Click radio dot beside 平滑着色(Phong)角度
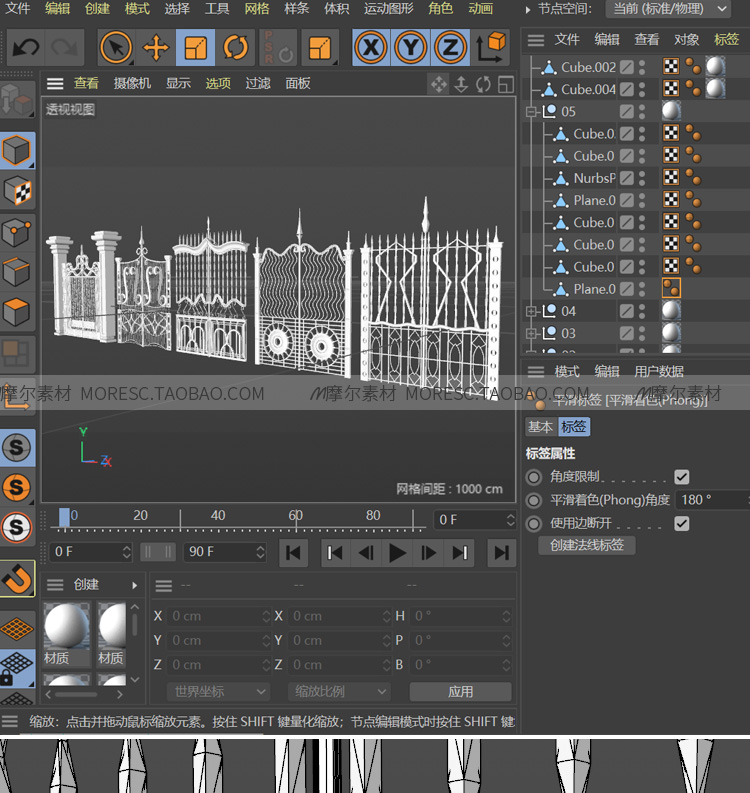The height and width of the screenshot is (793, 750). coord(534,500)
